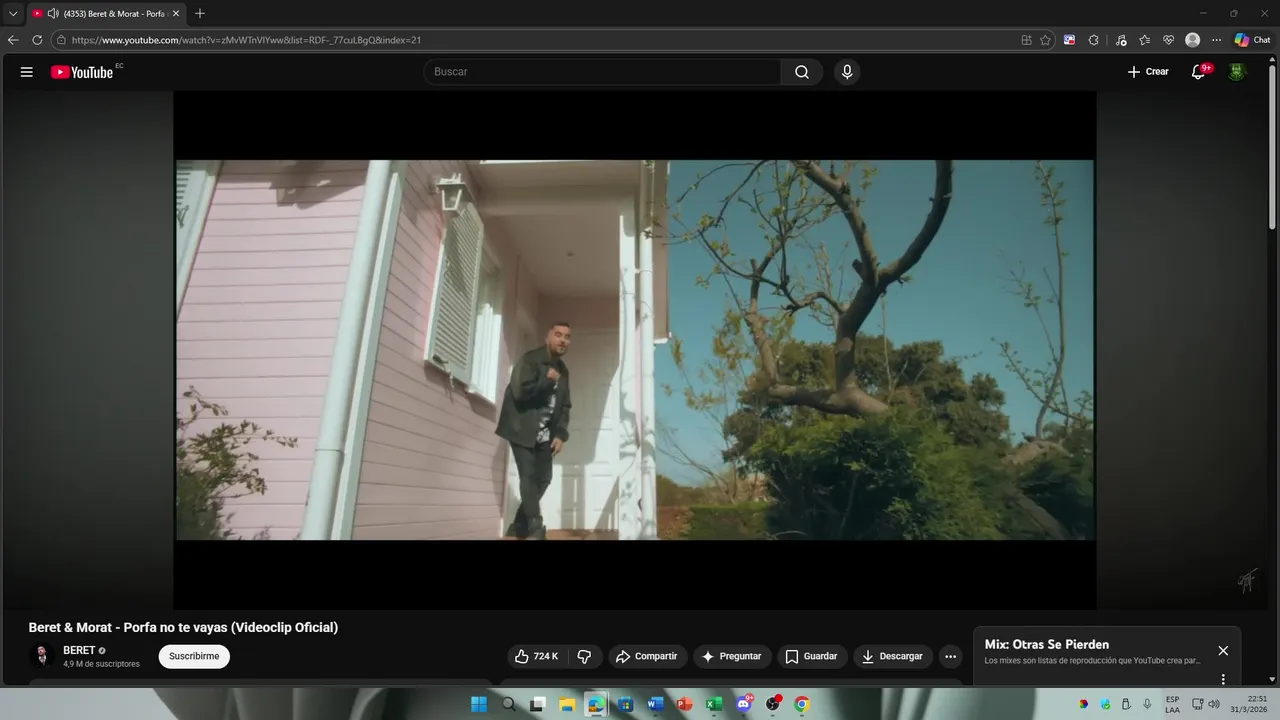
Task: Download the video with Descargar
Action: (x=893, y=656)
